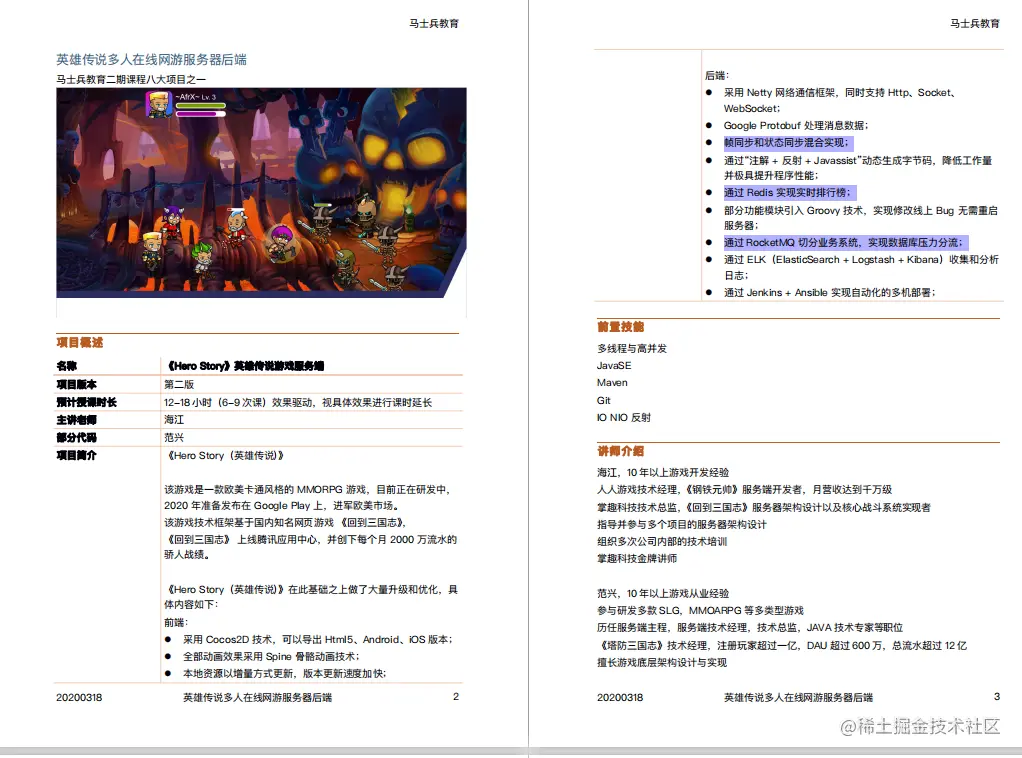Click the prerequisite IO NIO 反射
The height and width of the screenshot is (758, 1022).
click(624, 417)
